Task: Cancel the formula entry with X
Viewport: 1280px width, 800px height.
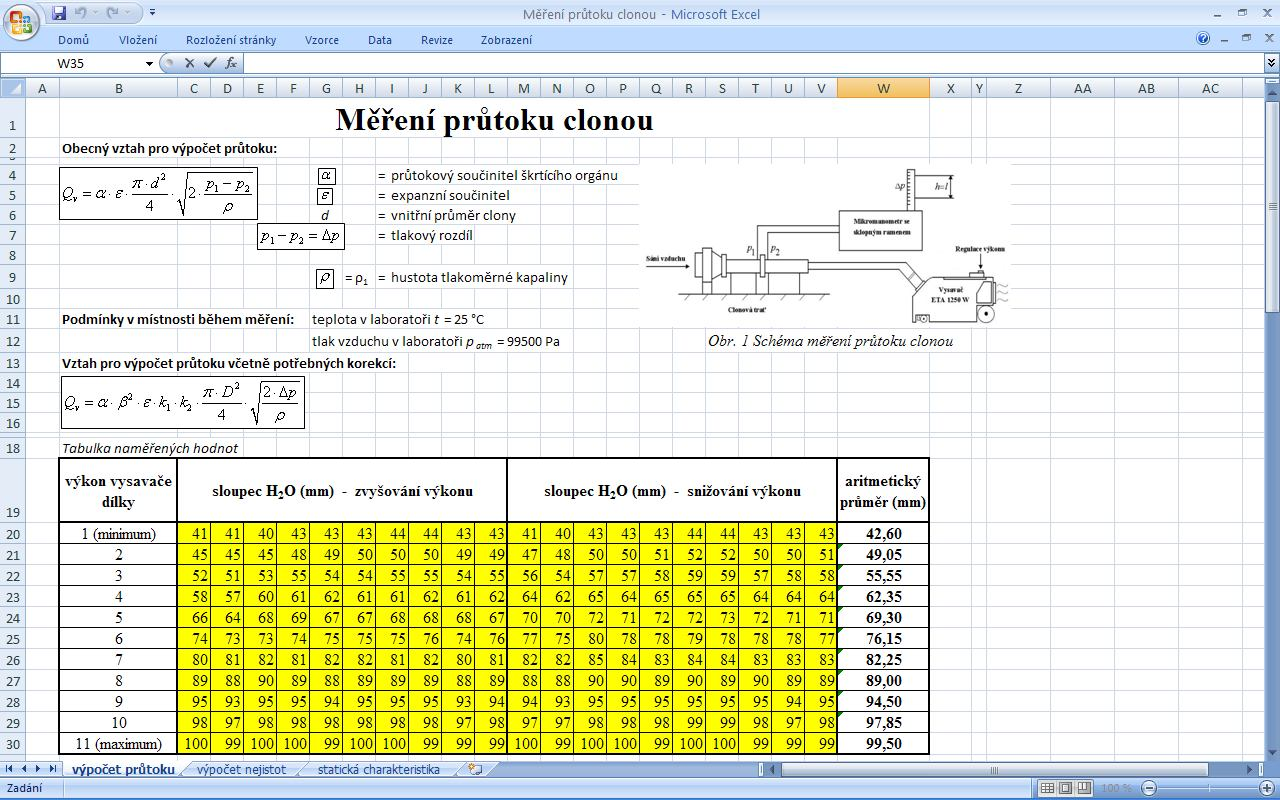Action: pos(189,63)
